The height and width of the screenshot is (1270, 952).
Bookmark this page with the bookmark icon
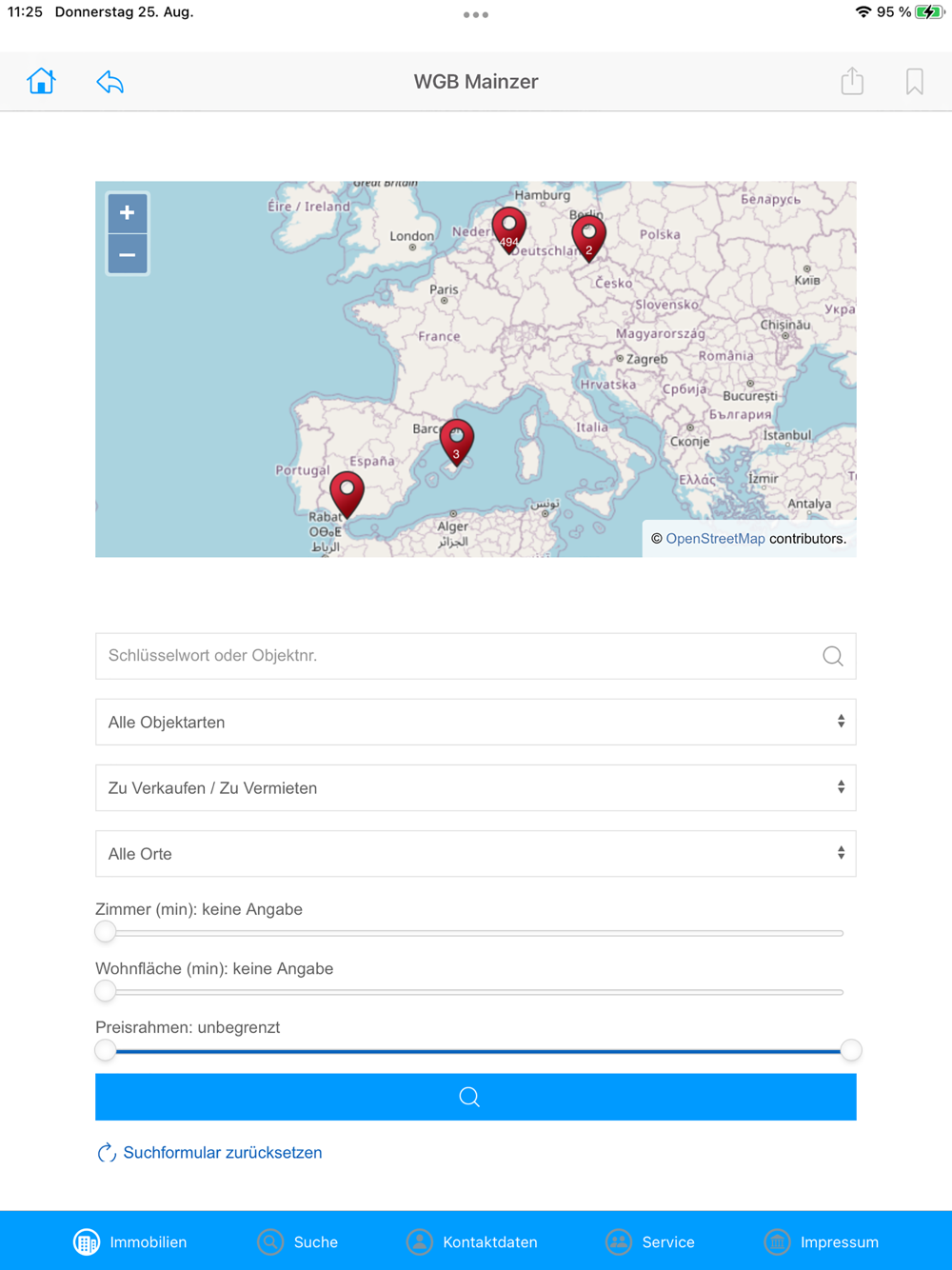click(x=915, y=82)
